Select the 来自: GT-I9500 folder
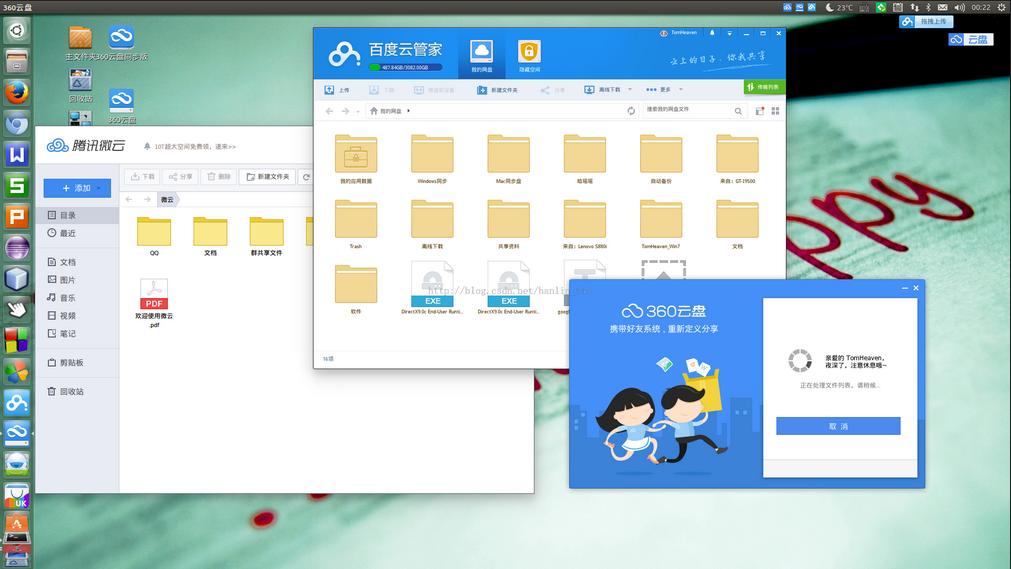The width and height of the screenshot is (1011, 569). coord(737,159)
